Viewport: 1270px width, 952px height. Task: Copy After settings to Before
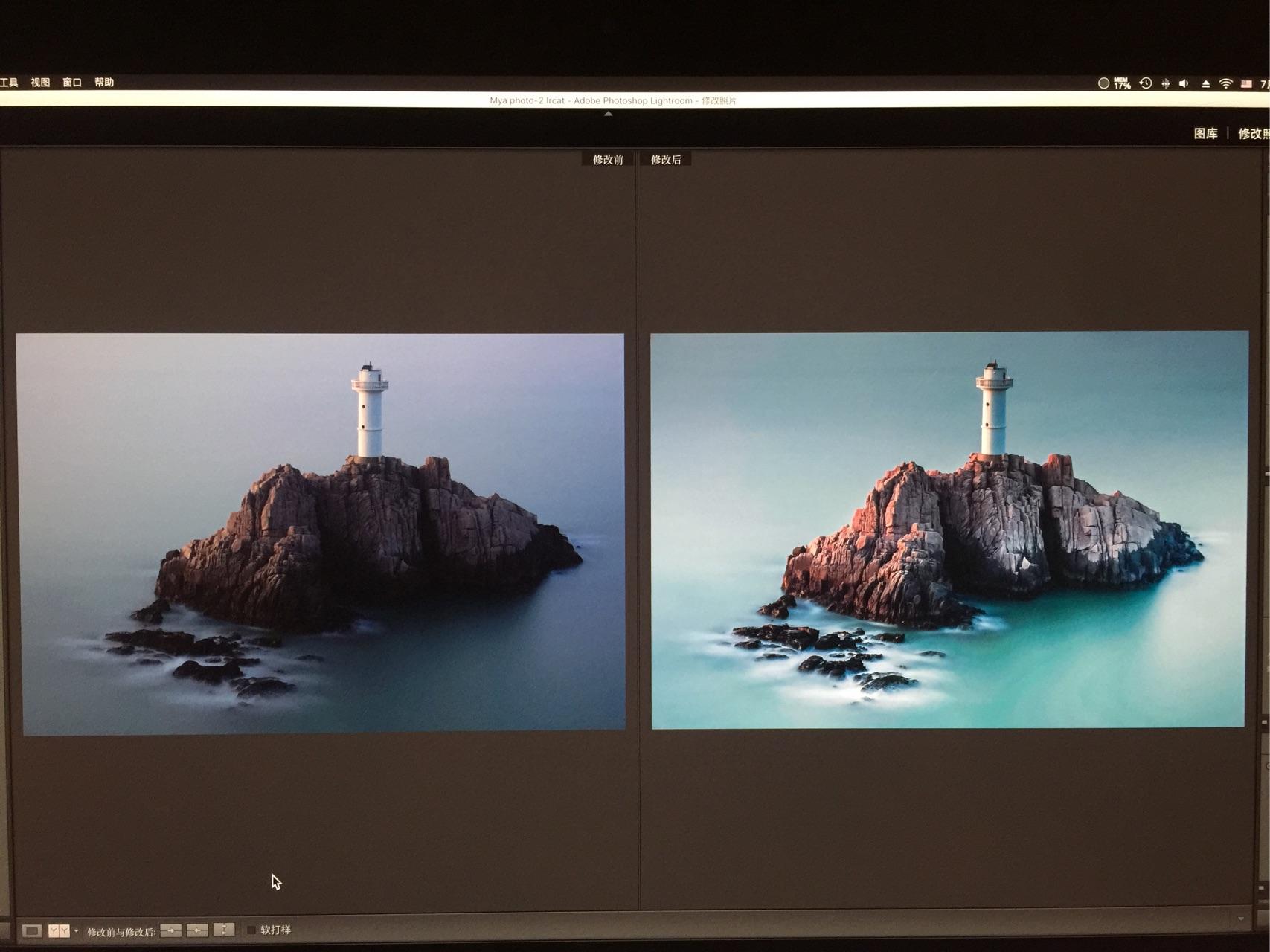point(197,930)
